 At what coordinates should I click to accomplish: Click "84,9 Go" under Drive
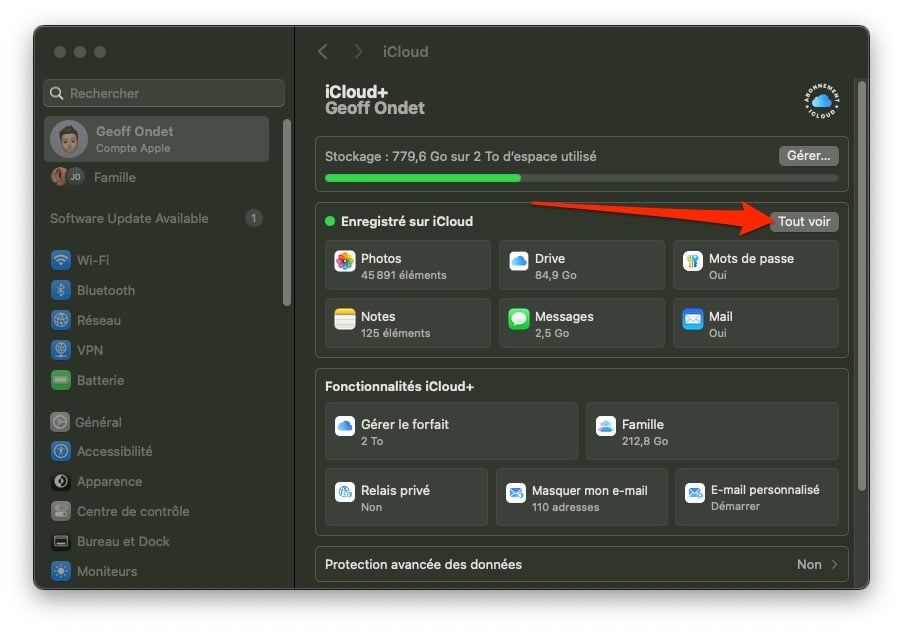[556, 275]
